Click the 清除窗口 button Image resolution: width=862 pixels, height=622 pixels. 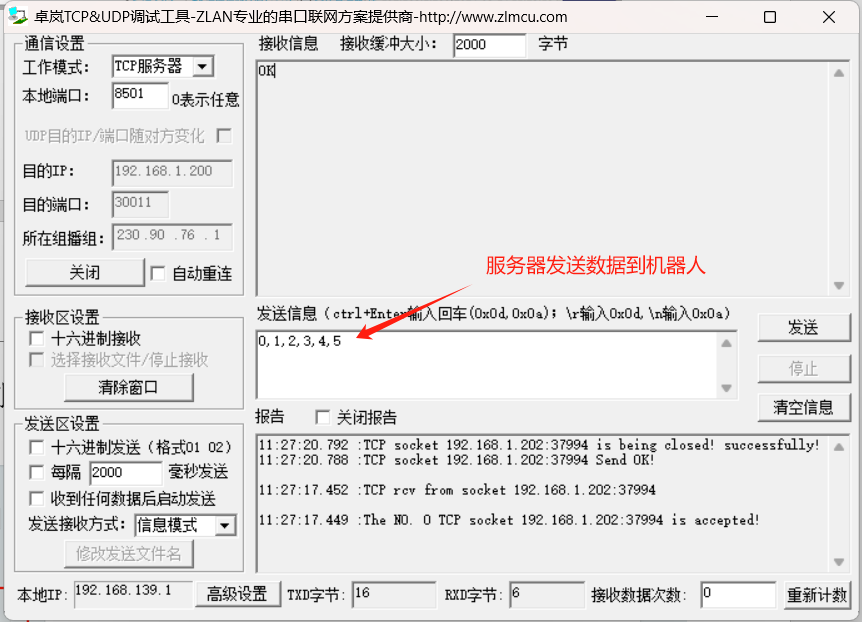128,387
